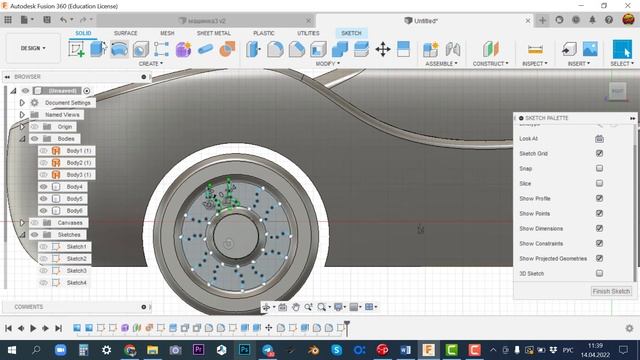The image size is (640, 360).
Task: Toggle visibility eye of Sketch1
Action: point(43,247)
